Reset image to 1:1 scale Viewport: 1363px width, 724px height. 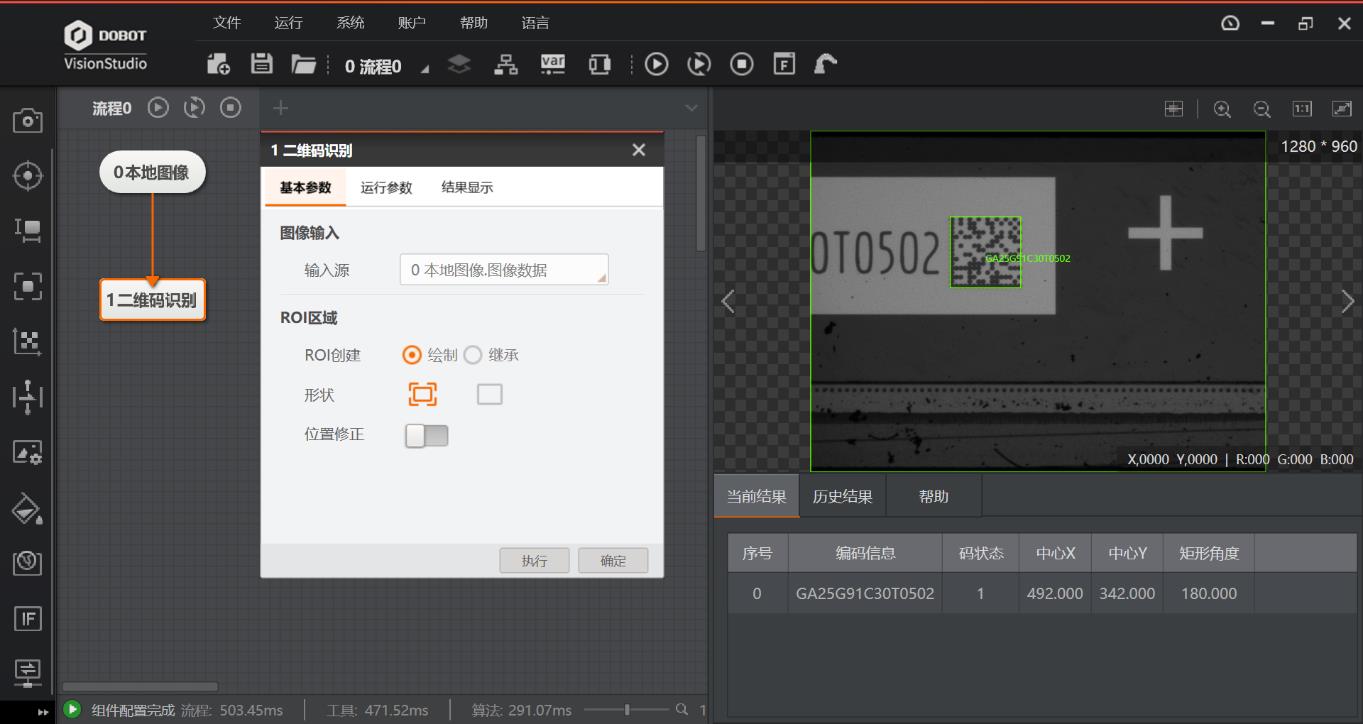(1302, 109)
